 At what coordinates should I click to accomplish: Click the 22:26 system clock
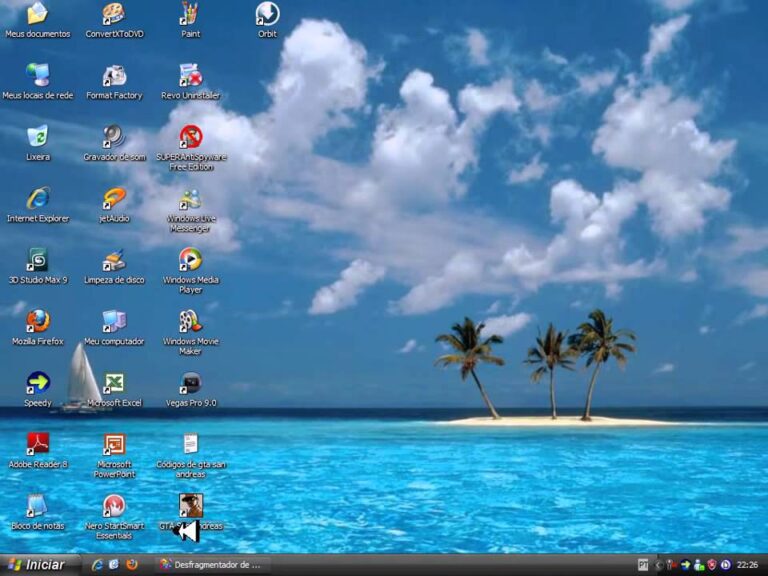[747, 565]
